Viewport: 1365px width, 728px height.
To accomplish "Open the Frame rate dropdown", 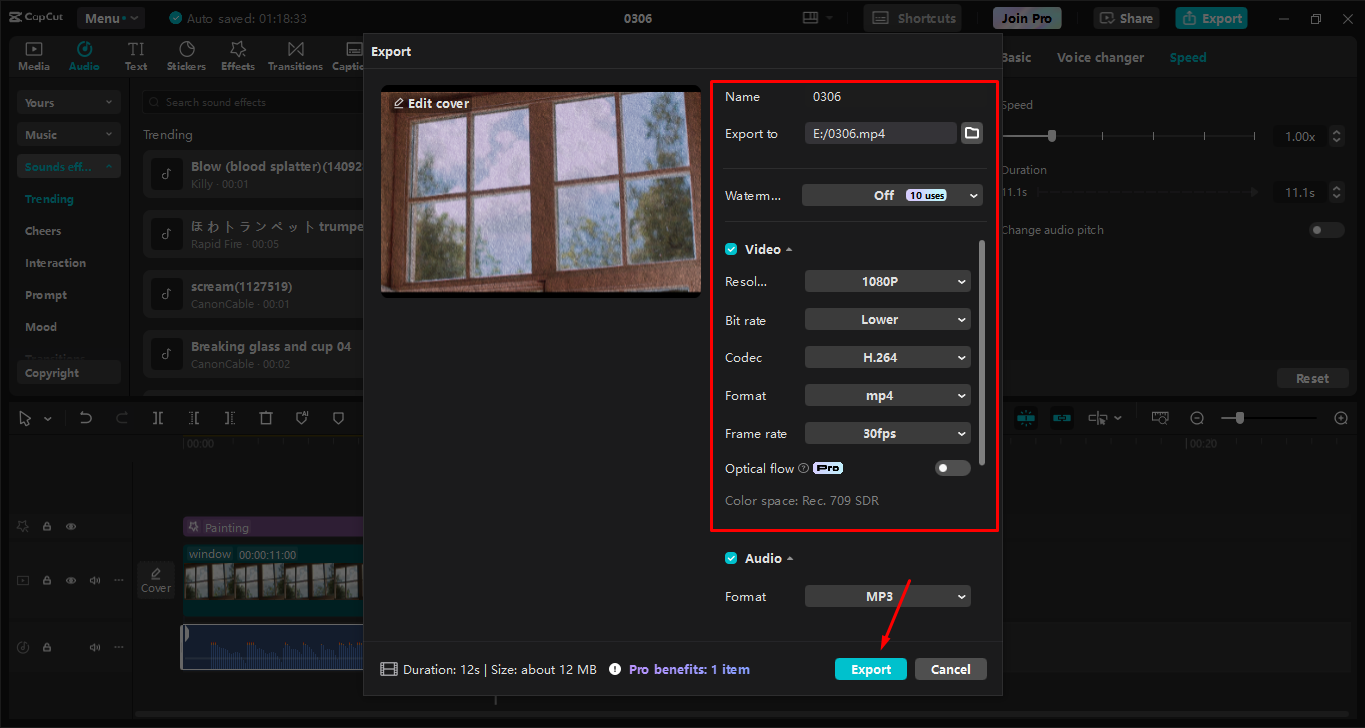I will point(887,433).
